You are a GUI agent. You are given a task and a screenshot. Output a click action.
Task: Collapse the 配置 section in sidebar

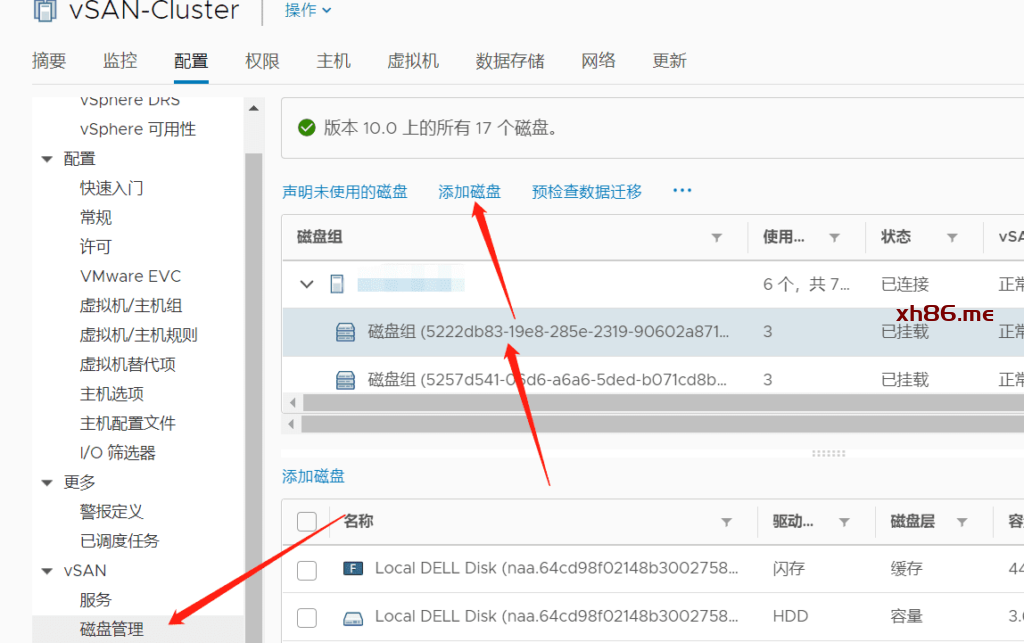coord(47,159)
